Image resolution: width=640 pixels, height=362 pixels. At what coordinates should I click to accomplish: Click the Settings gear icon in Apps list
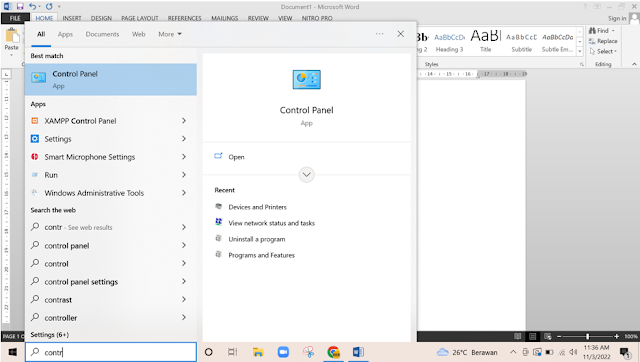[x=35, y=139]
